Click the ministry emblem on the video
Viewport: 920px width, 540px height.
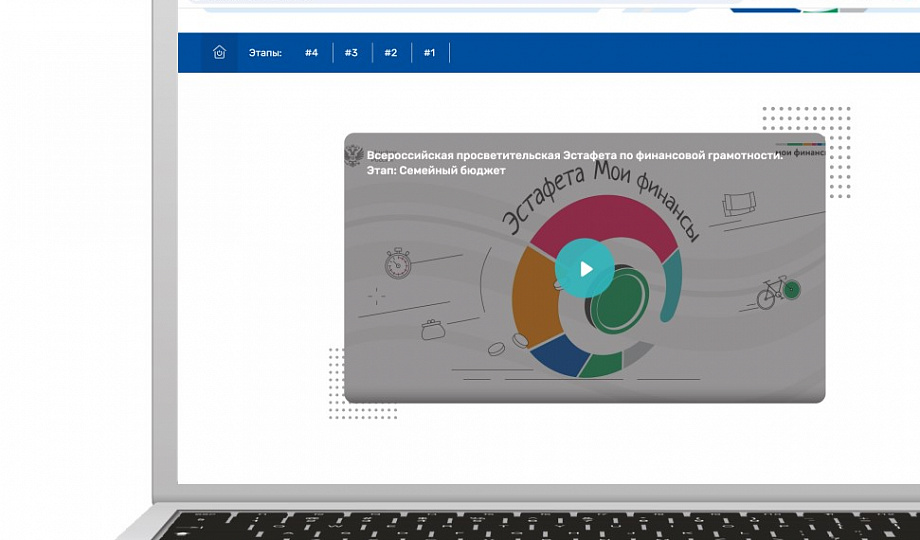(x=353, y=156)
